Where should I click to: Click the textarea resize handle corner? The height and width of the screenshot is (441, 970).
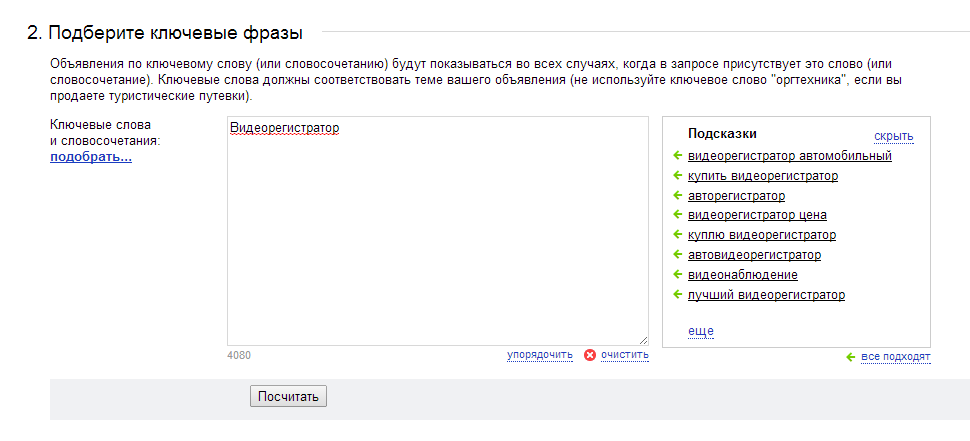(643, 340)
